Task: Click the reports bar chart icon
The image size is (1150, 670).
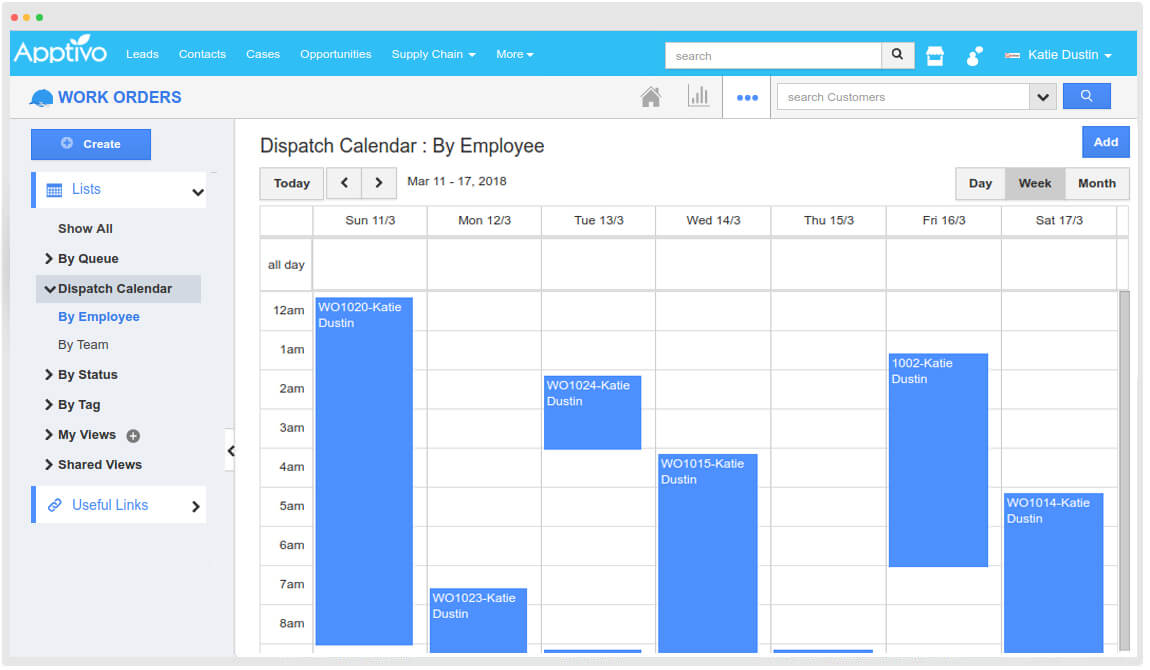Action: click(x=699, y=95)
